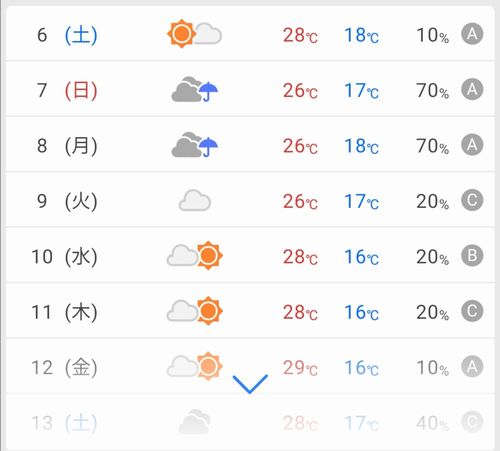Click reliability badge A on day 7 row
The height and width of the screenshot is (451, 500).
(x=472, y=89)
